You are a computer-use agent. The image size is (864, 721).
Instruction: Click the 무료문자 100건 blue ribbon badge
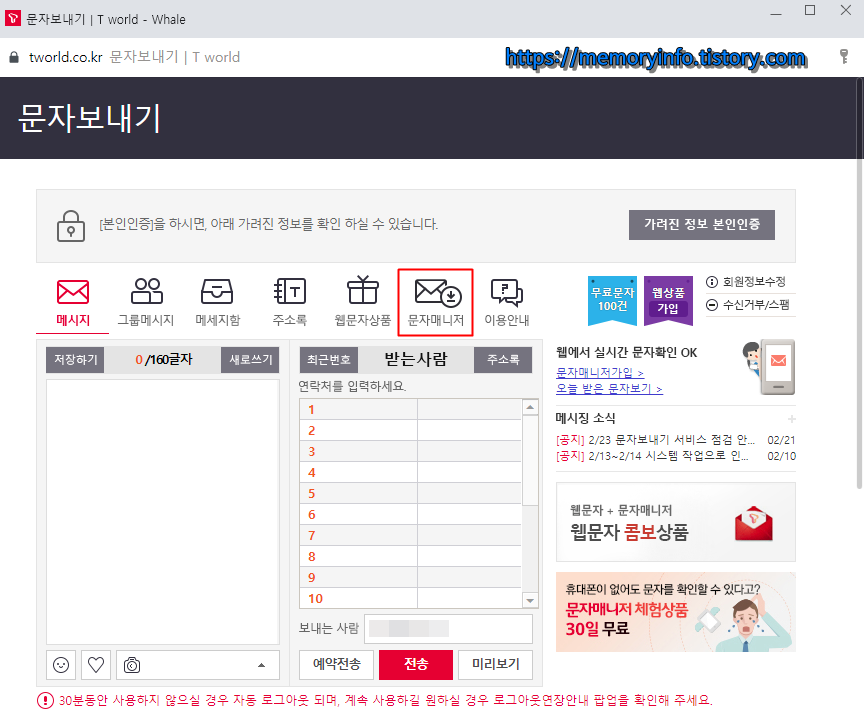(x=612, y=300)
